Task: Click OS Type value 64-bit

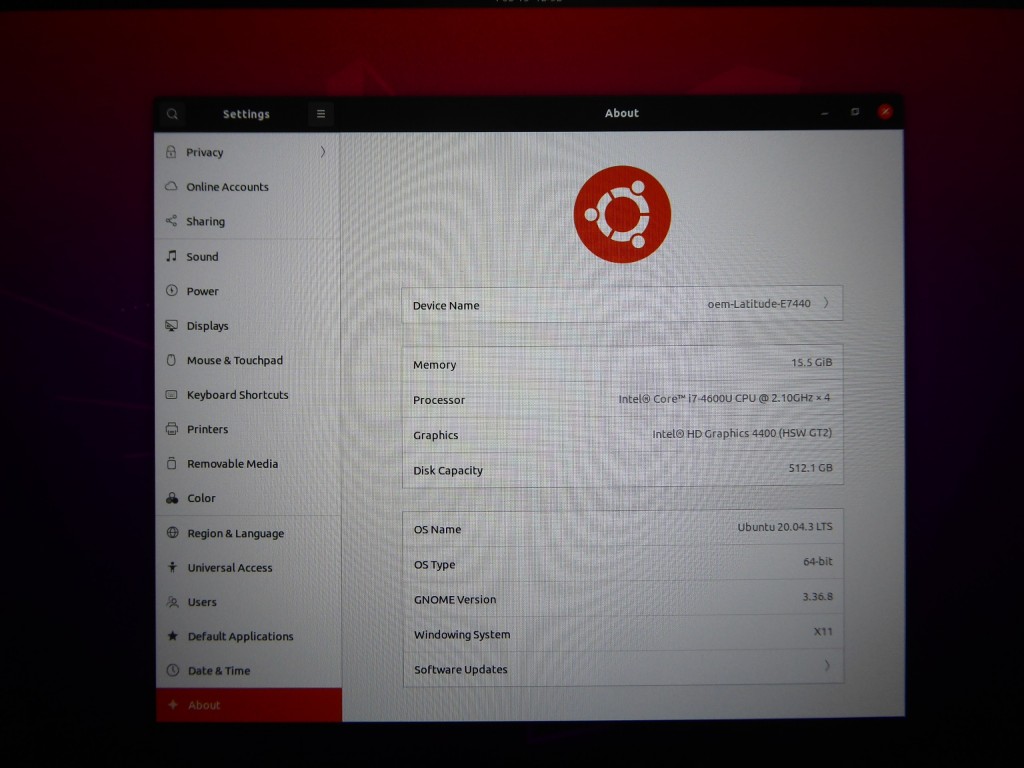Action: [818, 561]
